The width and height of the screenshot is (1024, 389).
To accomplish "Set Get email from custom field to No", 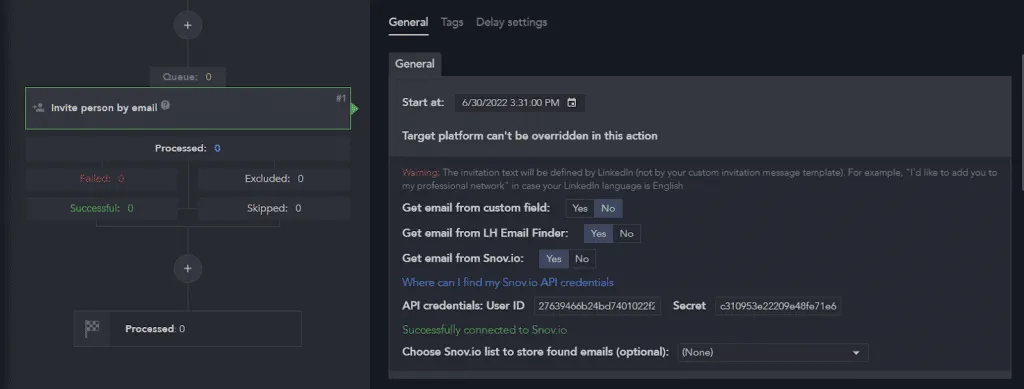I will [x=608, y=208].
